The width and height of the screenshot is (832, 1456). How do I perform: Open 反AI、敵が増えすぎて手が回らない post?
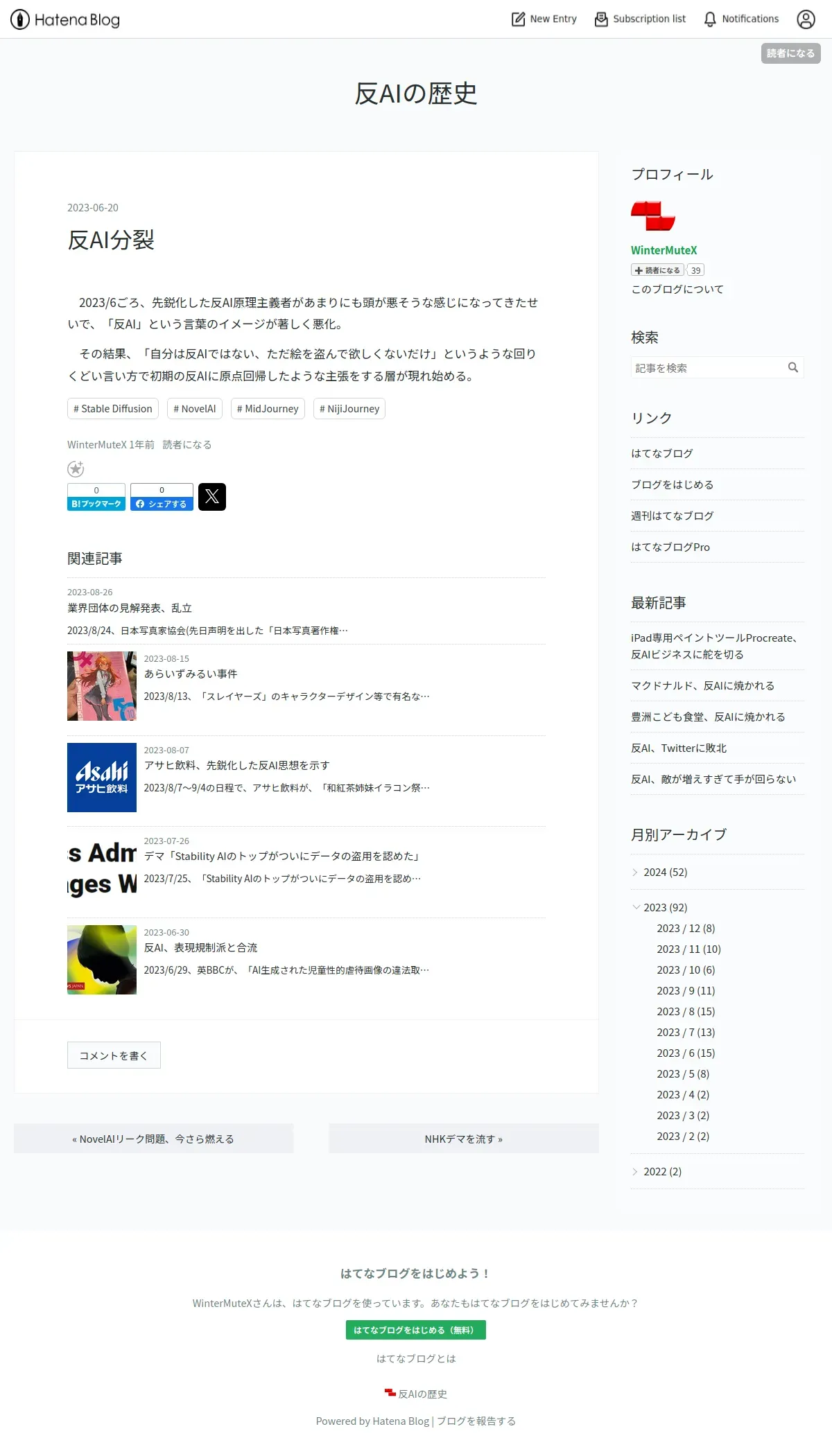713,779
